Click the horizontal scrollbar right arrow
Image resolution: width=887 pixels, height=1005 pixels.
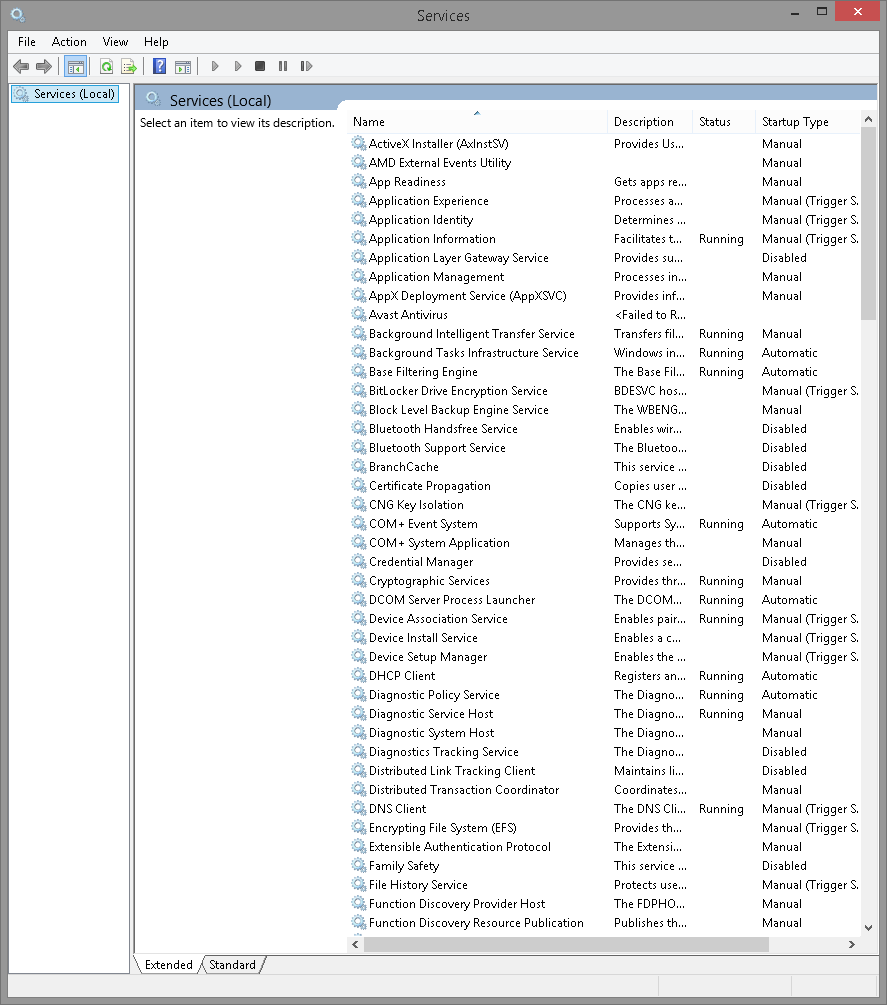(852, 944)
